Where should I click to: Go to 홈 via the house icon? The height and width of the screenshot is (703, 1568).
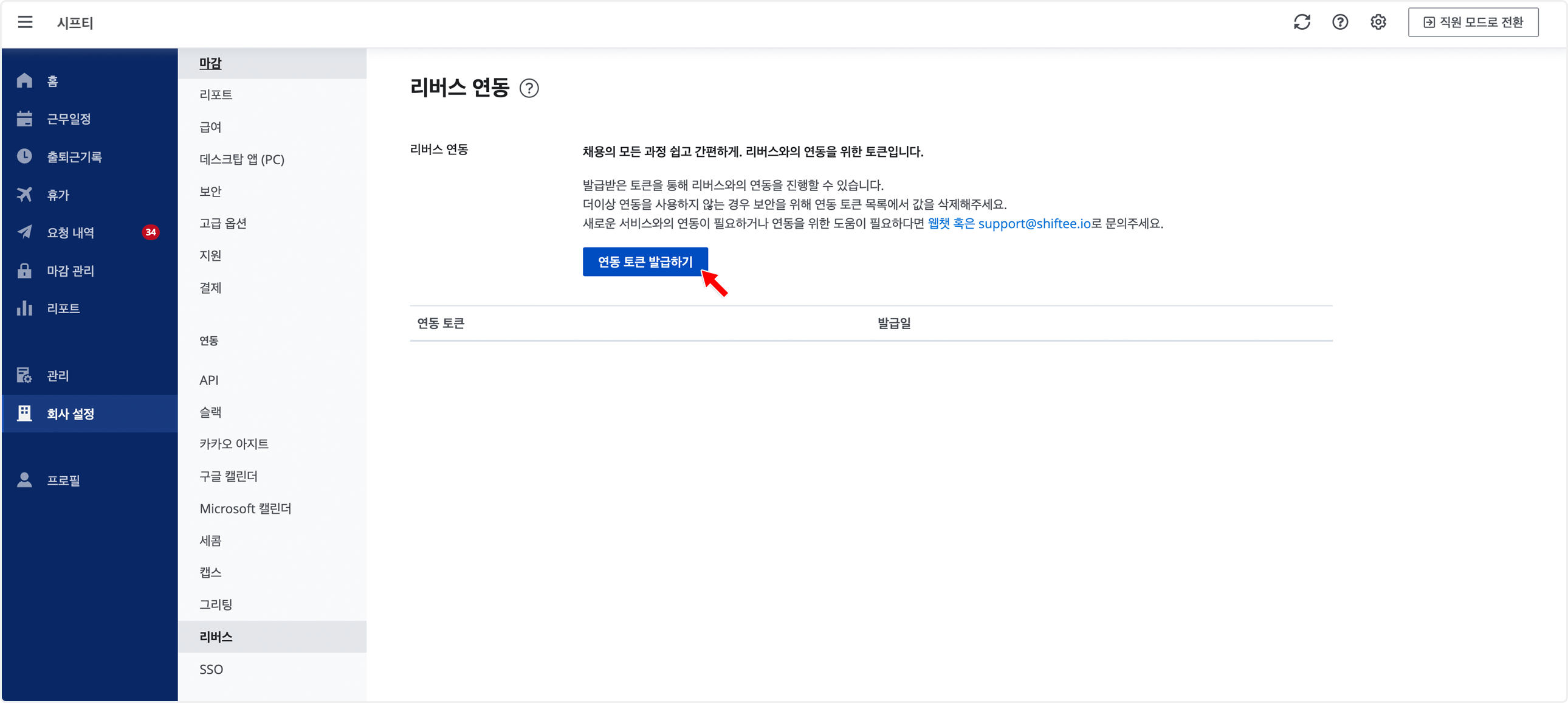(24, 81)
